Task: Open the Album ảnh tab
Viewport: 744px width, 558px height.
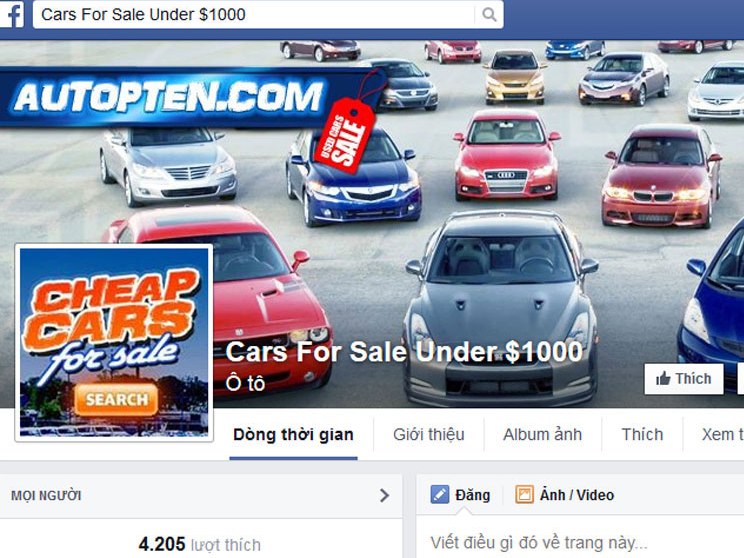Action: 542,435
